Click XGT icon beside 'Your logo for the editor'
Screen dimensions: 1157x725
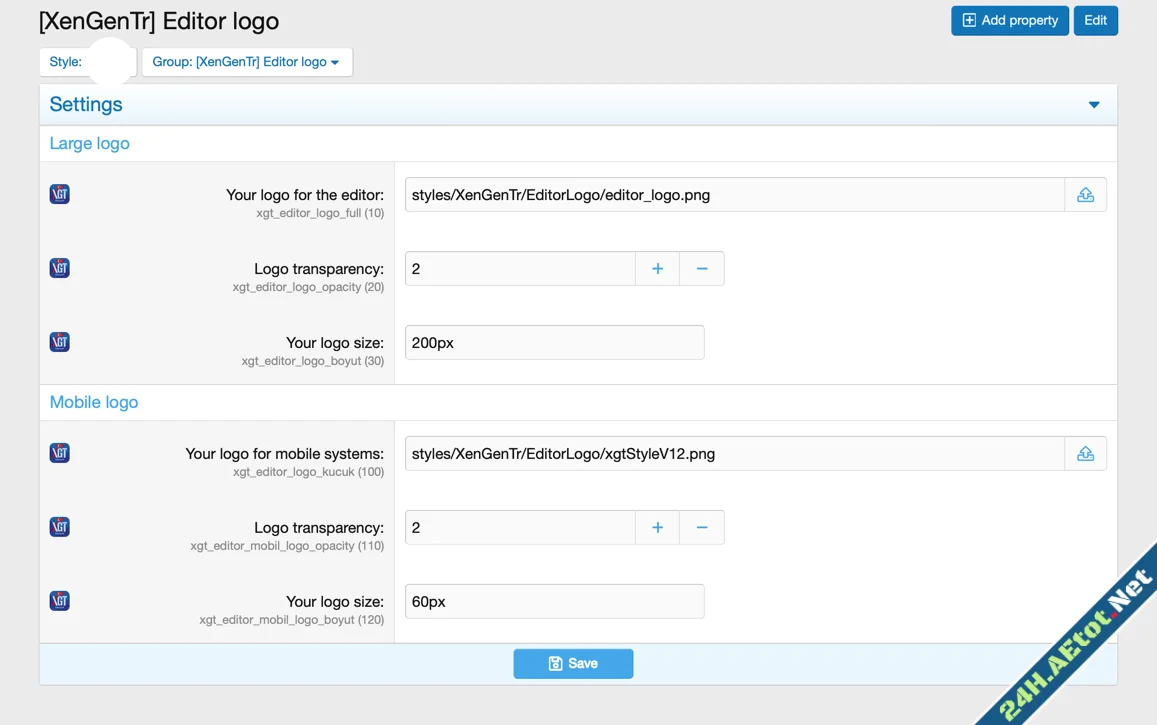pos(60,194)
